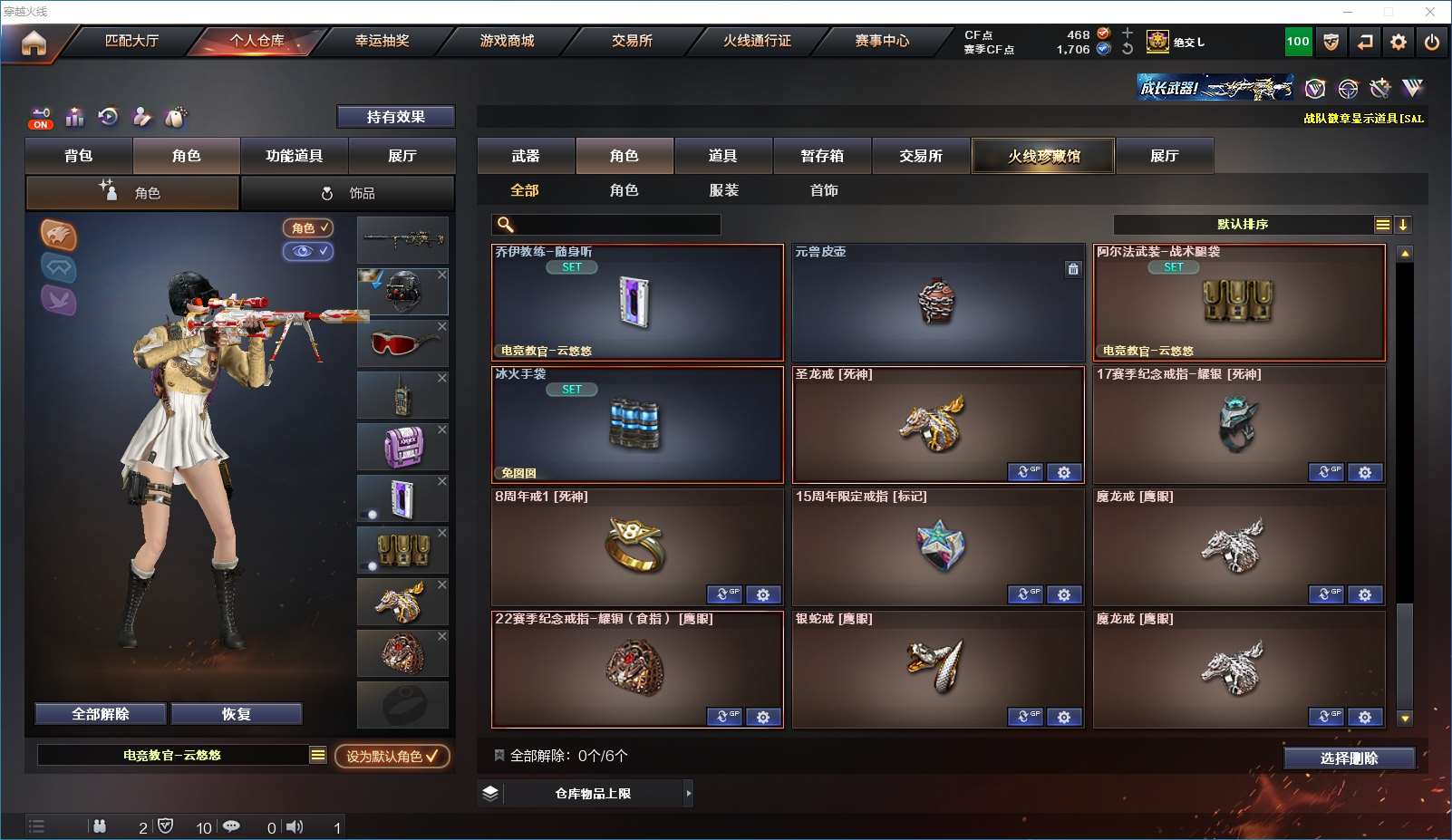The width and height of the screenshot is (1452, 840).
Task: Open the 默认排序 sort dropdown
Action: (1243, 225)
